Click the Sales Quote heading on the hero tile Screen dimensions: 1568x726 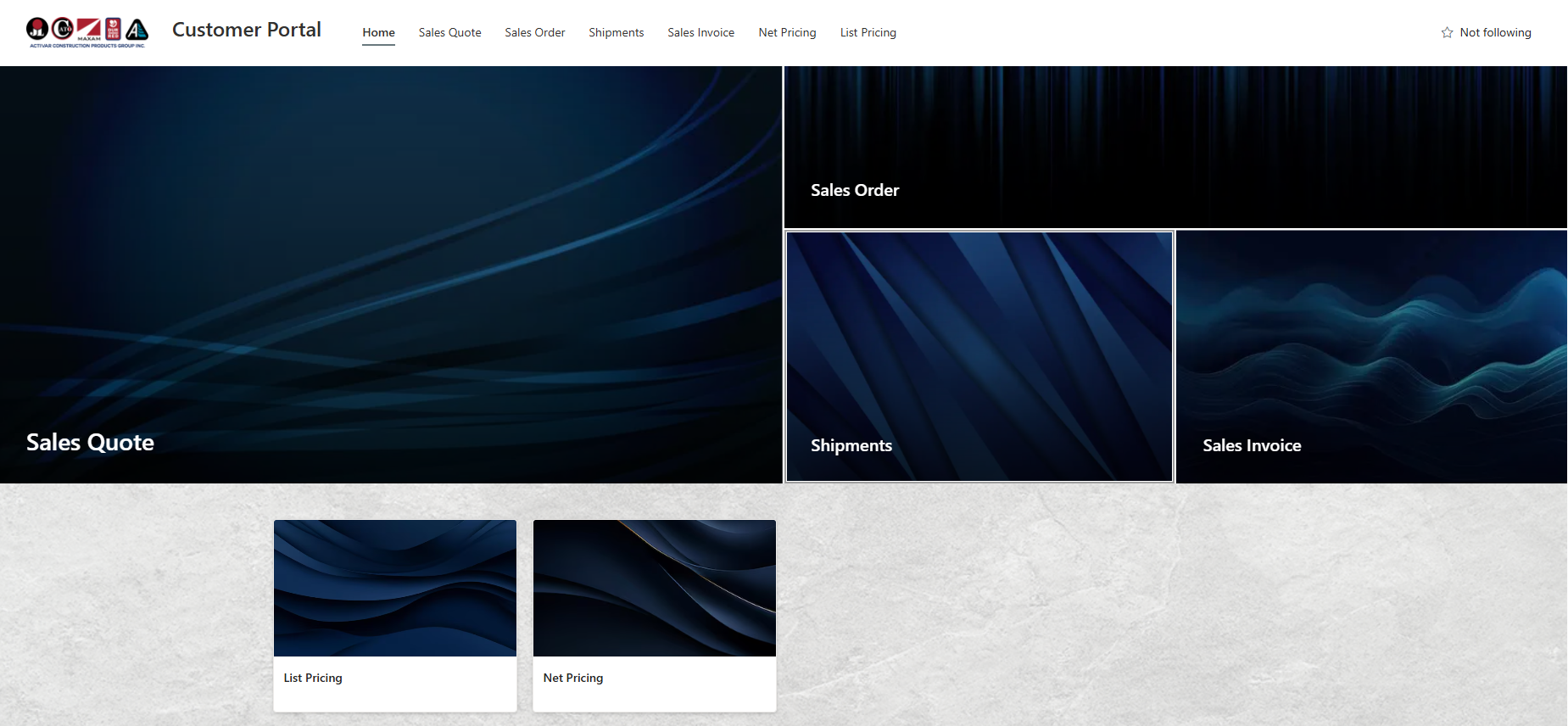click(90, 443)
